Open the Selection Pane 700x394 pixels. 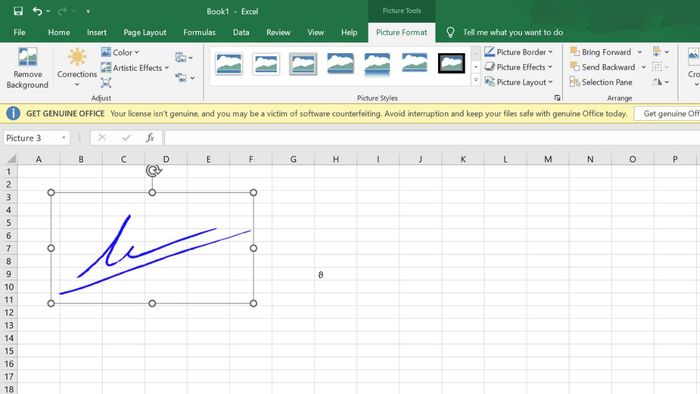pos(601,82)
